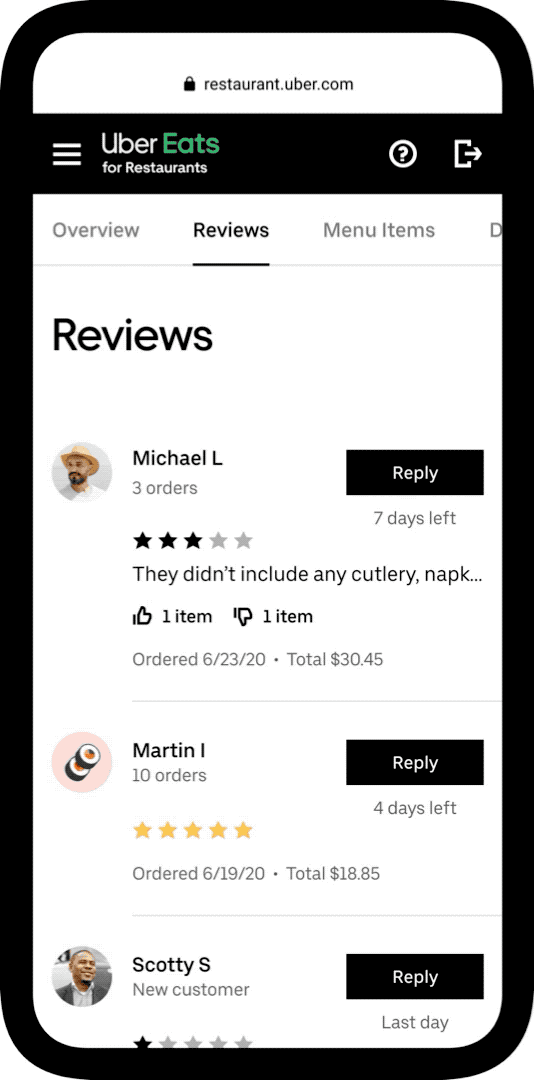Click Martin I's five gold stars
Screen dimensions: 534x1080
click(192, 831)
